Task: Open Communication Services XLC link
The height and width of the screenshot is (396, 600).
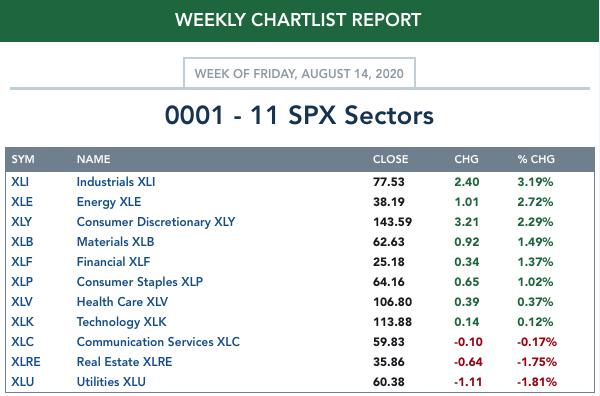Action: 158,342
